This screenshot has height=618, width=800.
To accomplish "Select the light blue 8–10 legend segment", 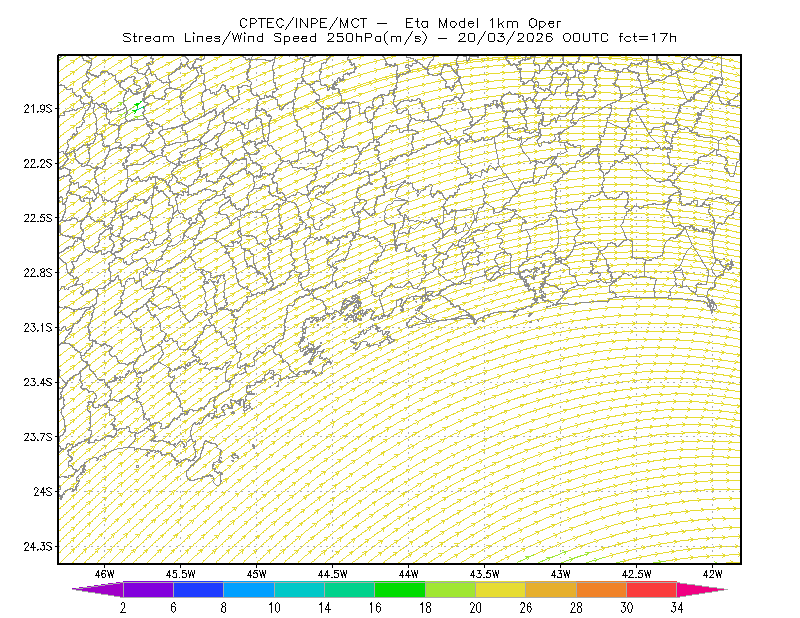I will pos(249,589).
